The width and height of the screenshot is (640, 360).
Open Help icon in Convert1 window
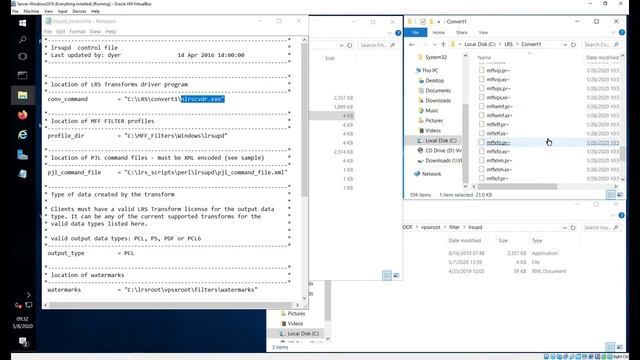click(x=622, y=32)
